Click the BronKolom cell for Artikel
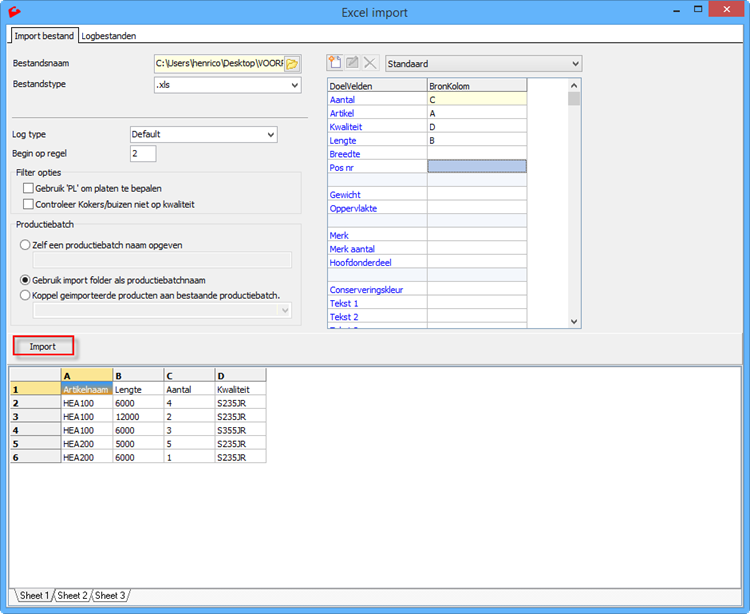Image resolution: width=750 pixels, height=614 pixels. point(477,113)
